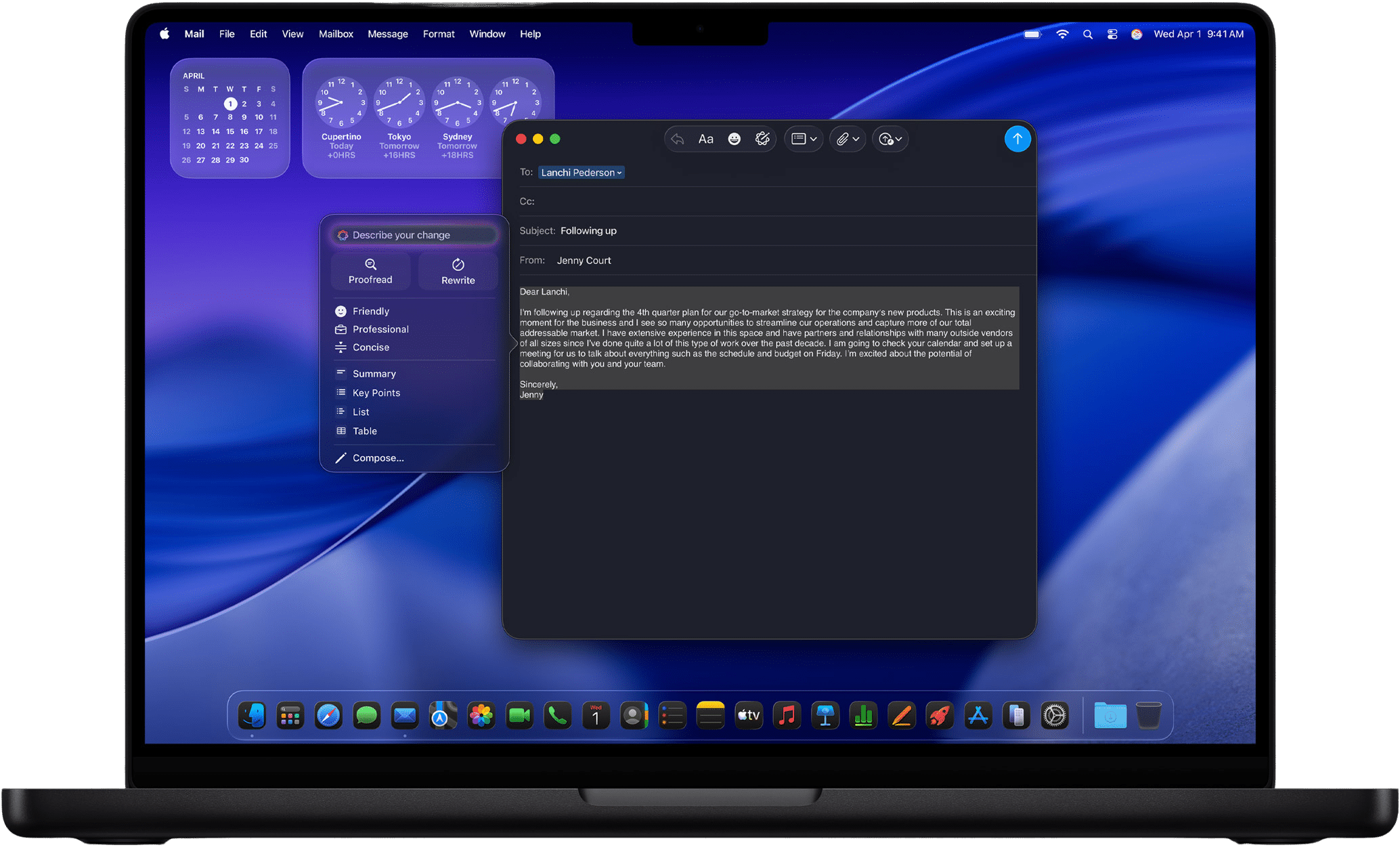The width and height of the screenshot is (1400, 856).
Task: Open Keynote from the Dock
Action: [x=825, y=716]
